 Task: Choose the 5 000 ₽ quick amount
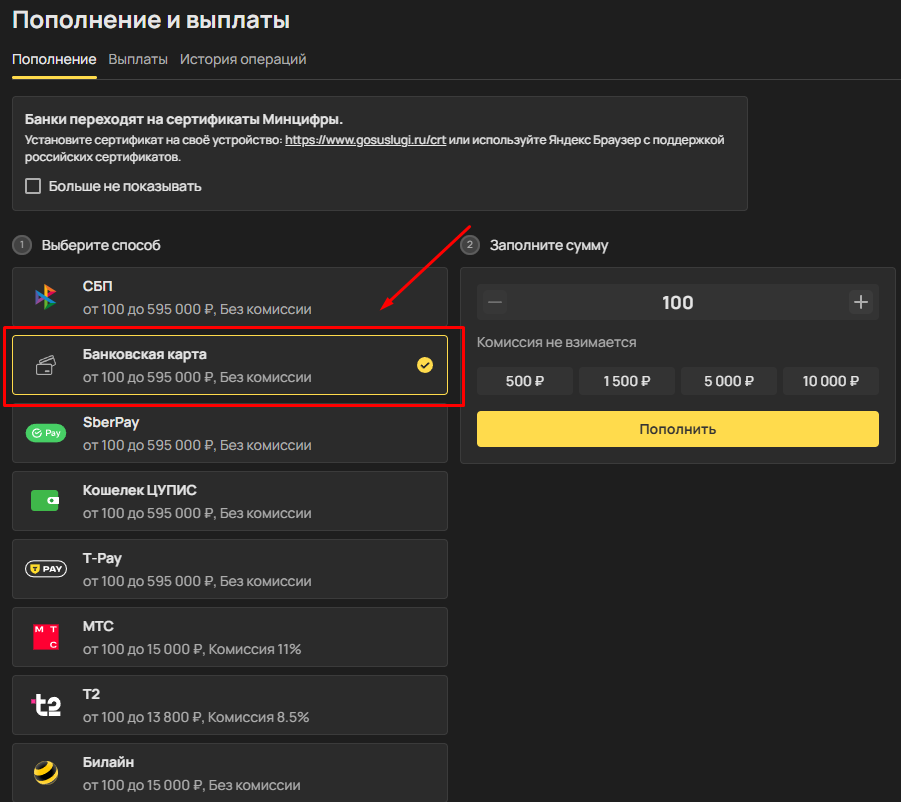[x=729, y=381]
